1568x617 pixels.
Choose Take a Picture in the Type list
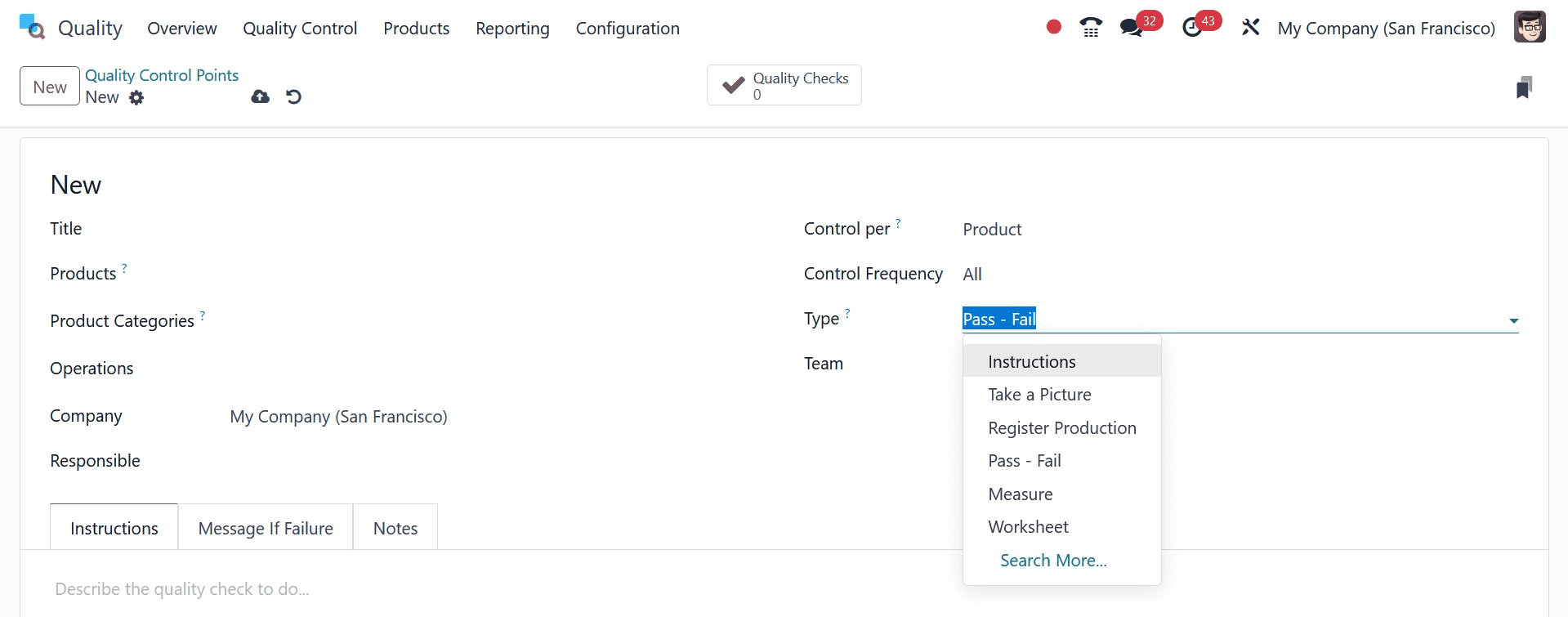(1039, 395)
